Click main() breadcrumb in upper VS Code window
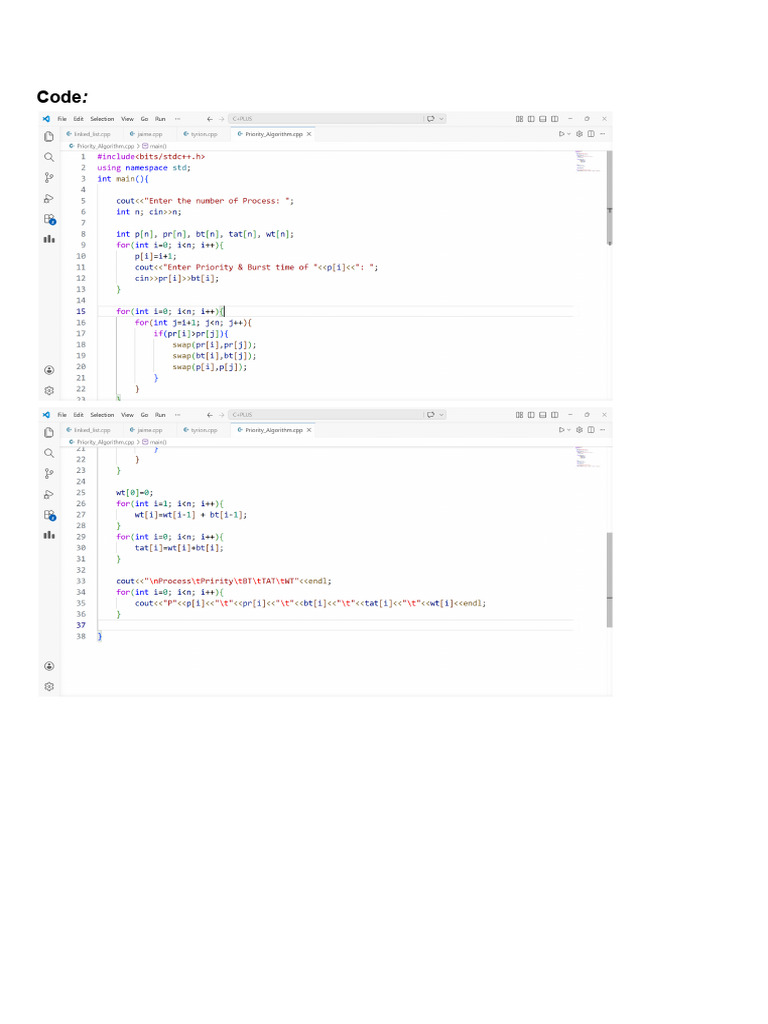This screenshot has width=768, height=1024. point(155,146)
